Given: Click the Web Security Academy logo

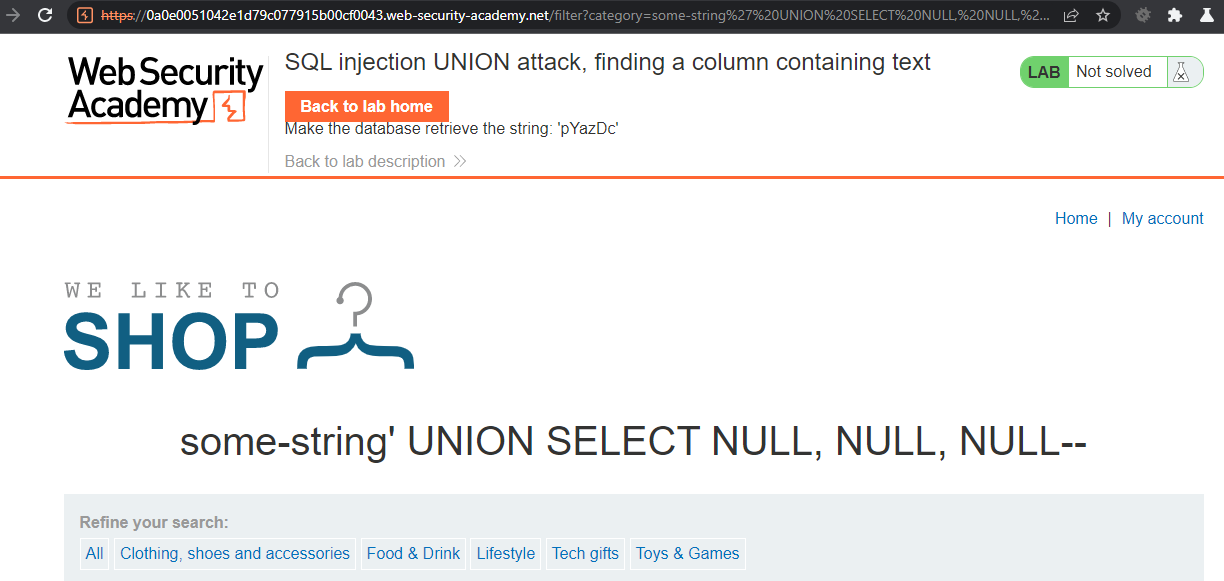Looking at the screenshot, I should tap(165, 90).
